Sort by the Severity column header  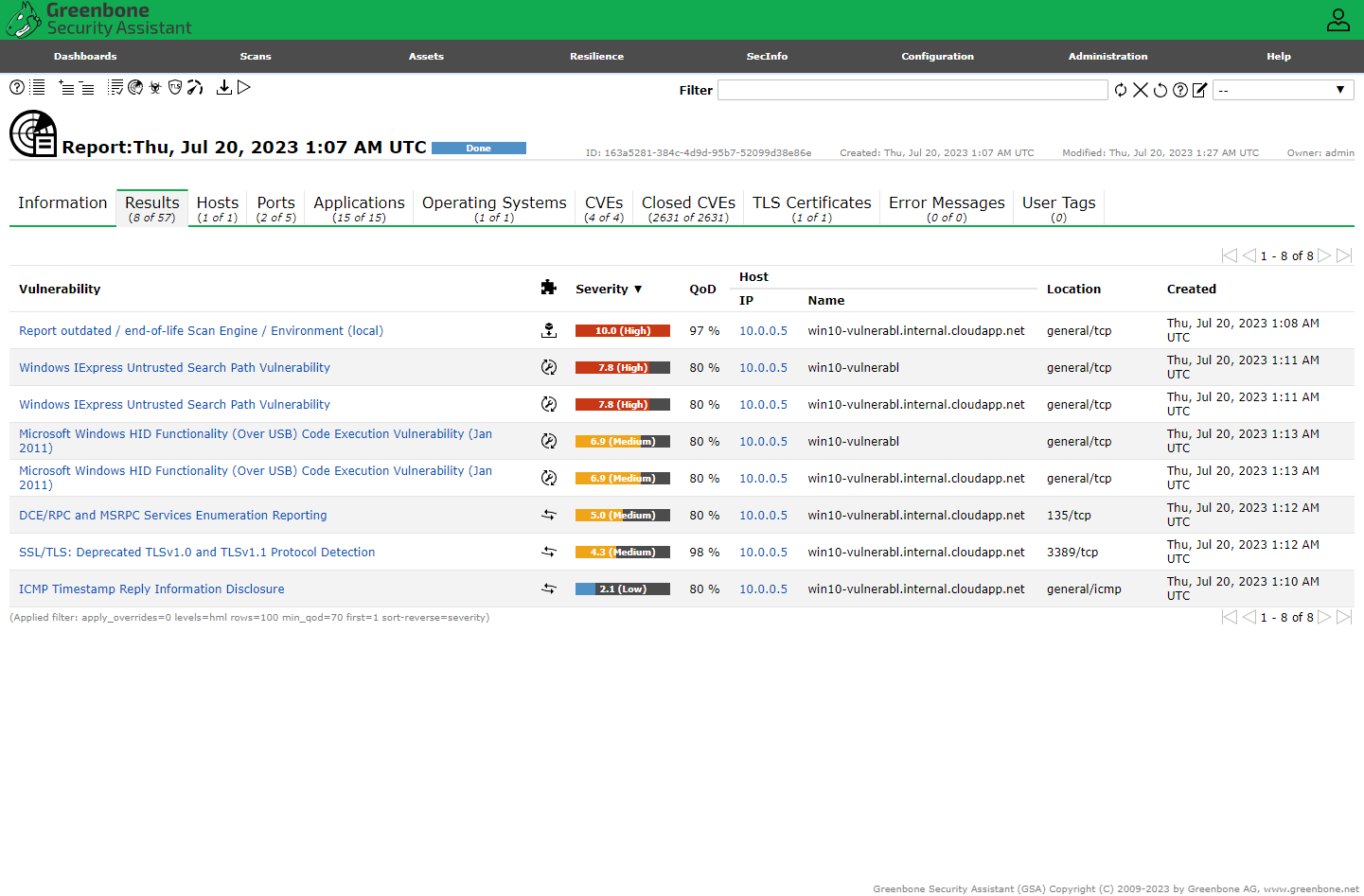point(609,289)
